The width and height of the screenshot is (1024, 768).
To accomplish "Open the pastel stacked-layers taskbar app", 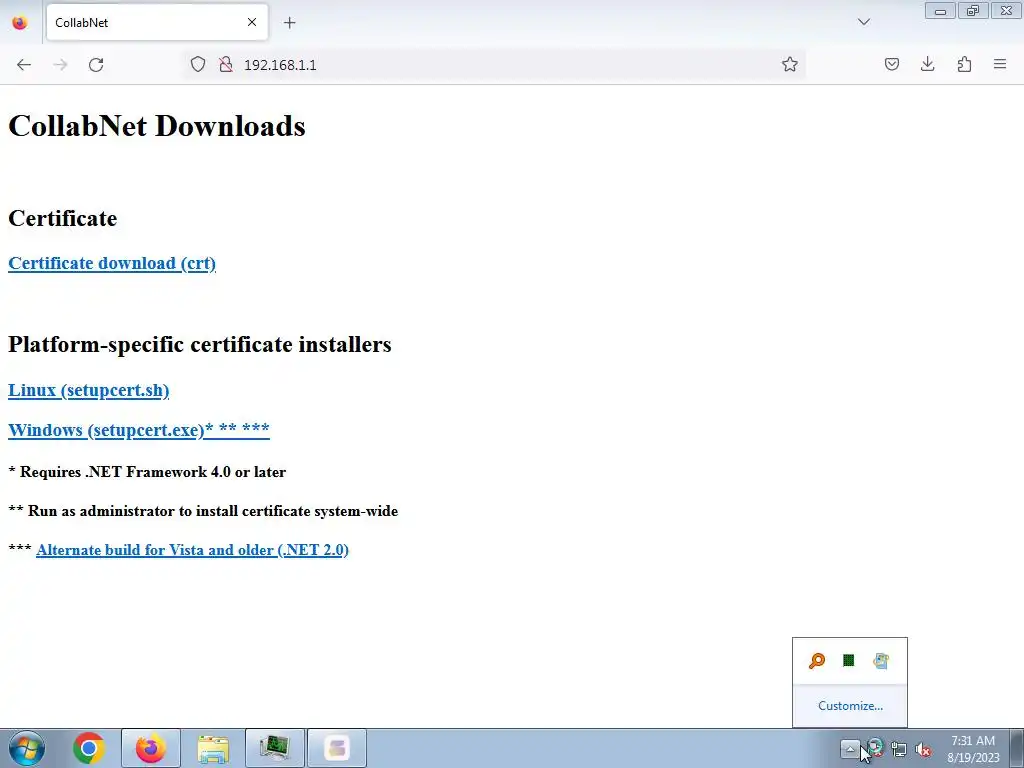I will click(337, 748).
